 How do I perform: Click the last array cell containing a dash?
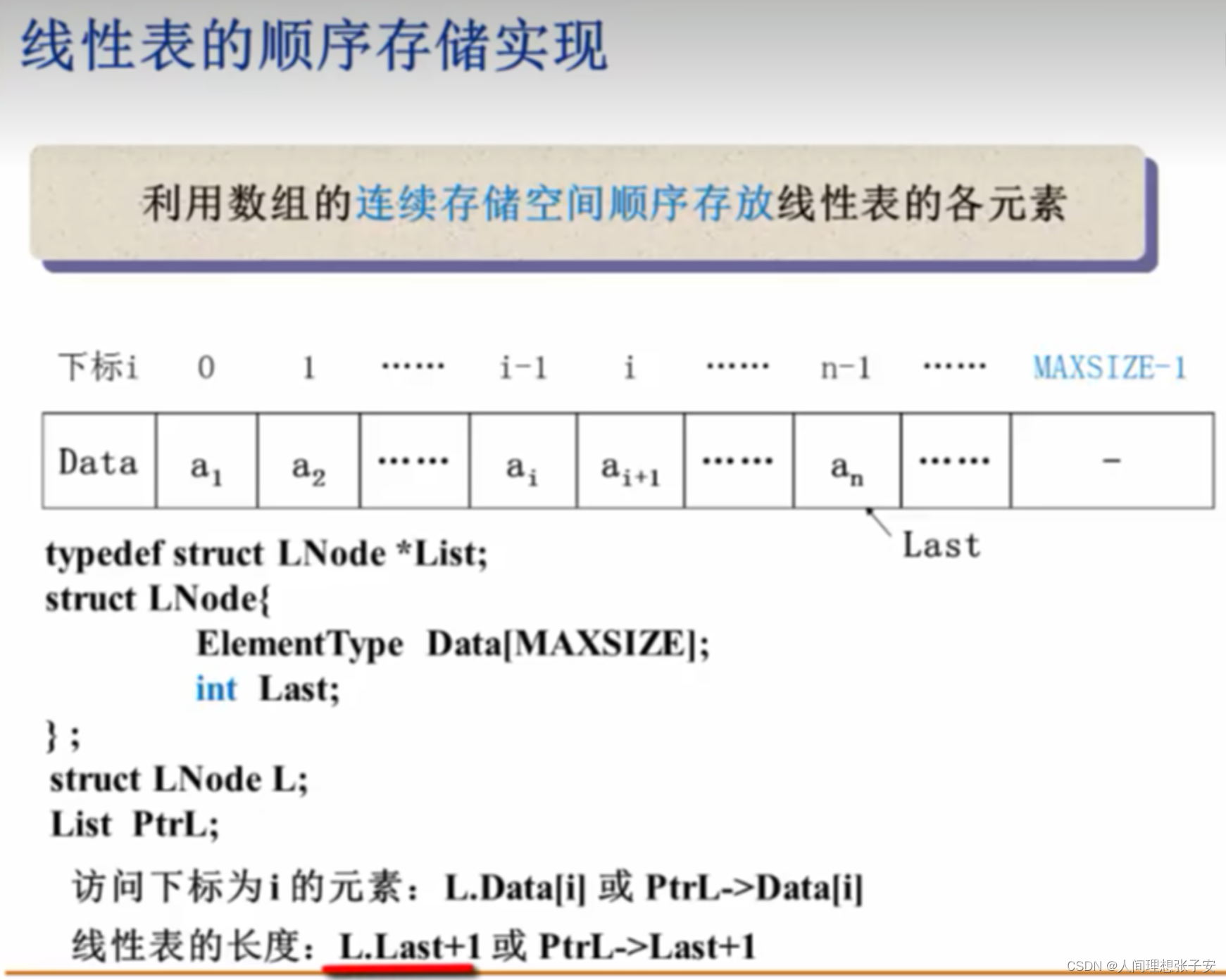[1113, 461]
